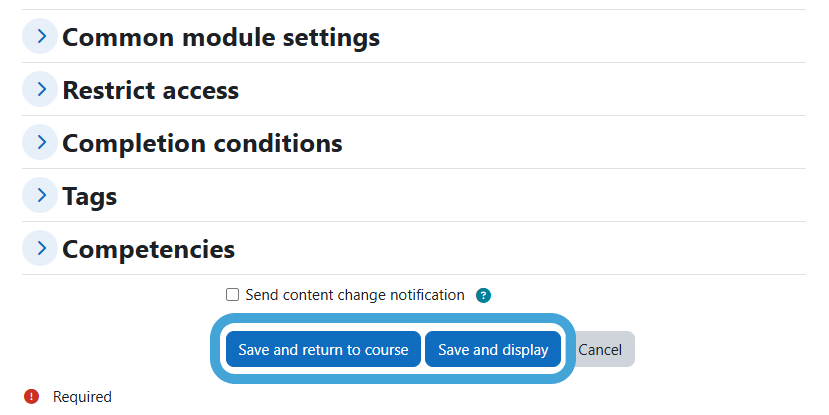
Task: Expand the Common module settings chevron
Action: click(40, 36)
